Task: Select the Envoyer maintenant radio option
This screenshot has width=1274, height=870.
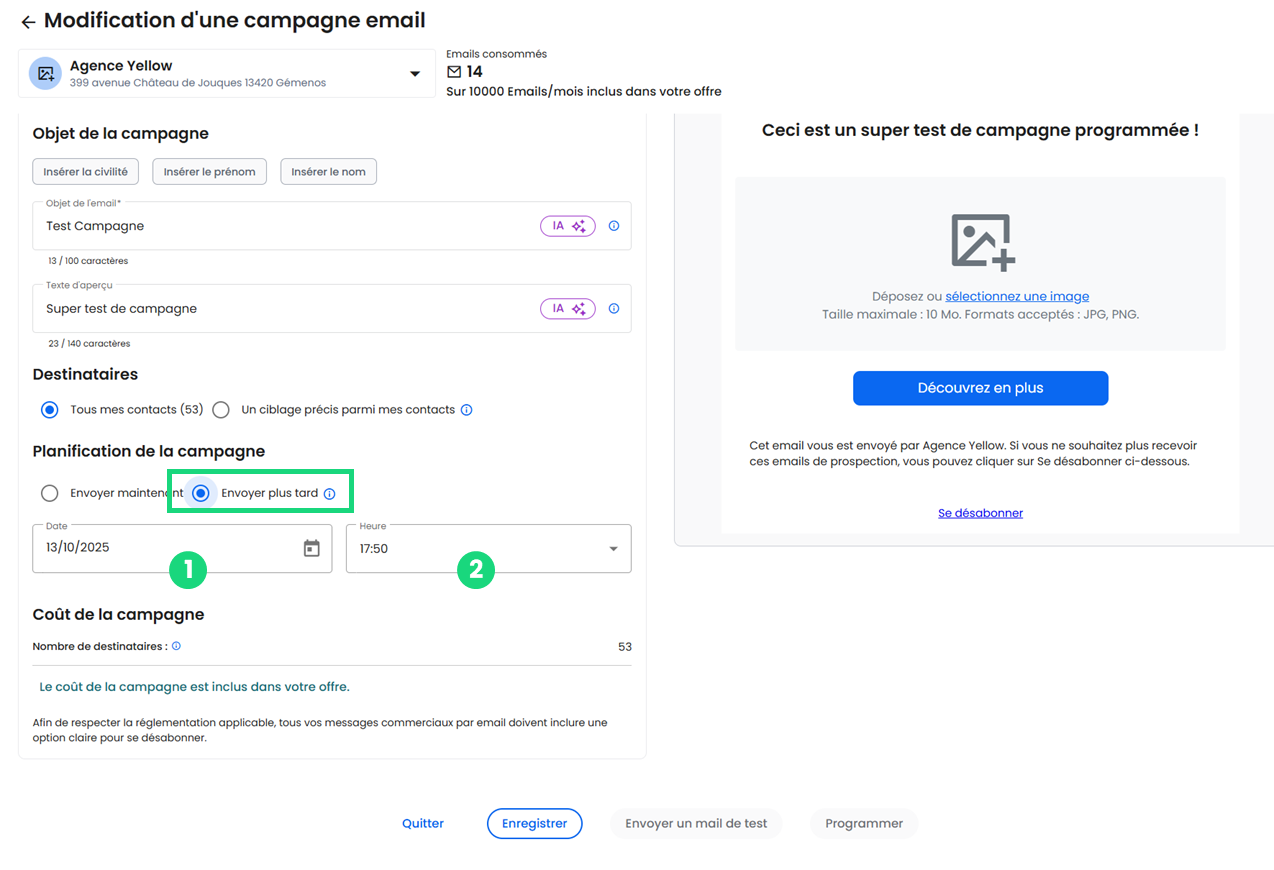Action: click(x=50, y=493)
